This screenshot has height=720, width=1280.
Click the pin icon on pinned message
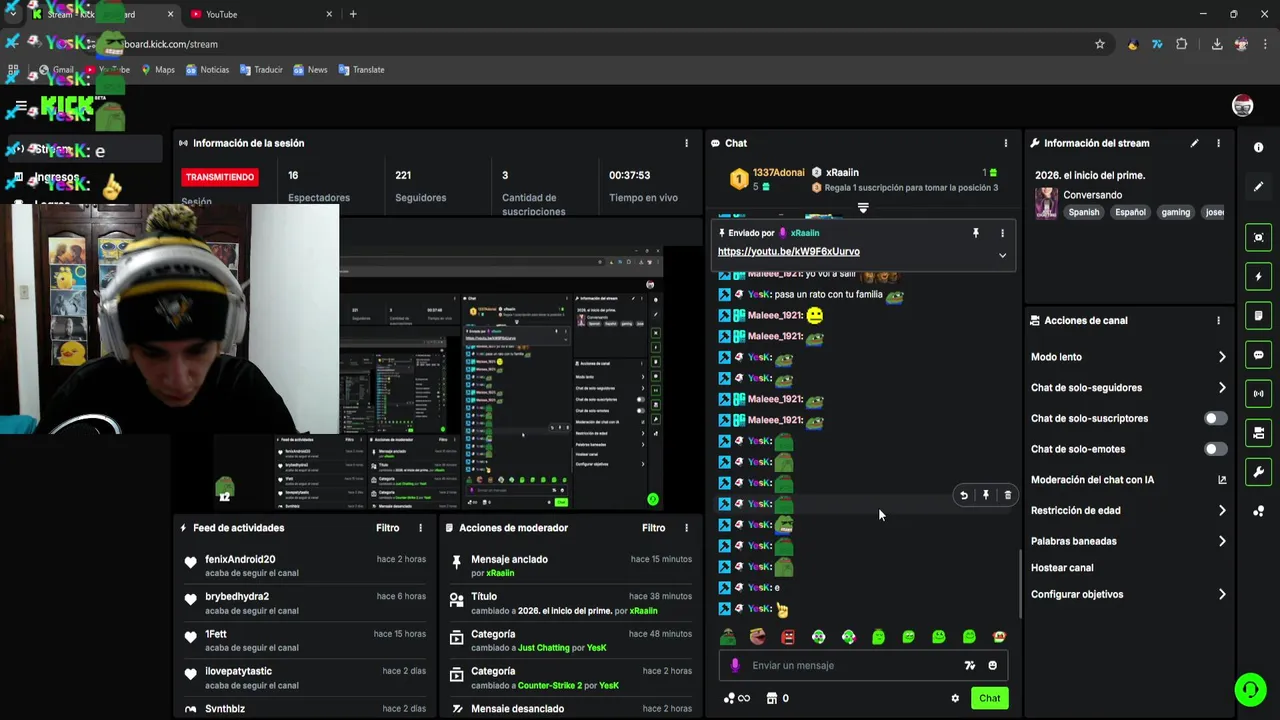click(976, 233)
